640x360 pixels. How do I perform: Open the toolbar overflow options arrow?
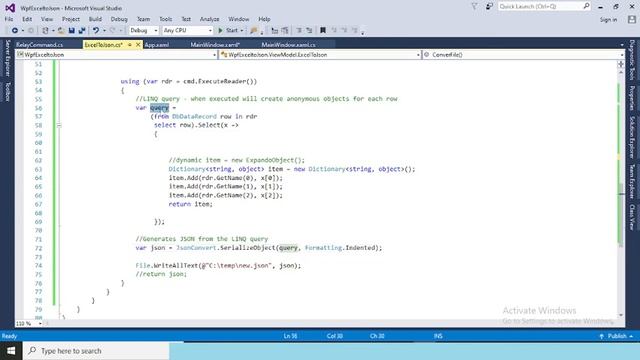tap(362, 32)
